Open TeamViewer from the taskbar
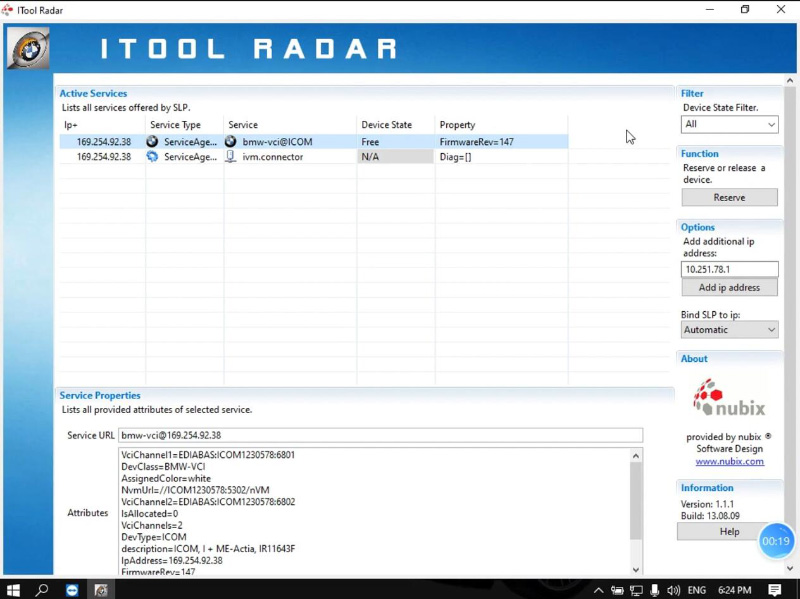Image resolution: width=800 pixels, height=599 pixels. click(x=72, y=590)
